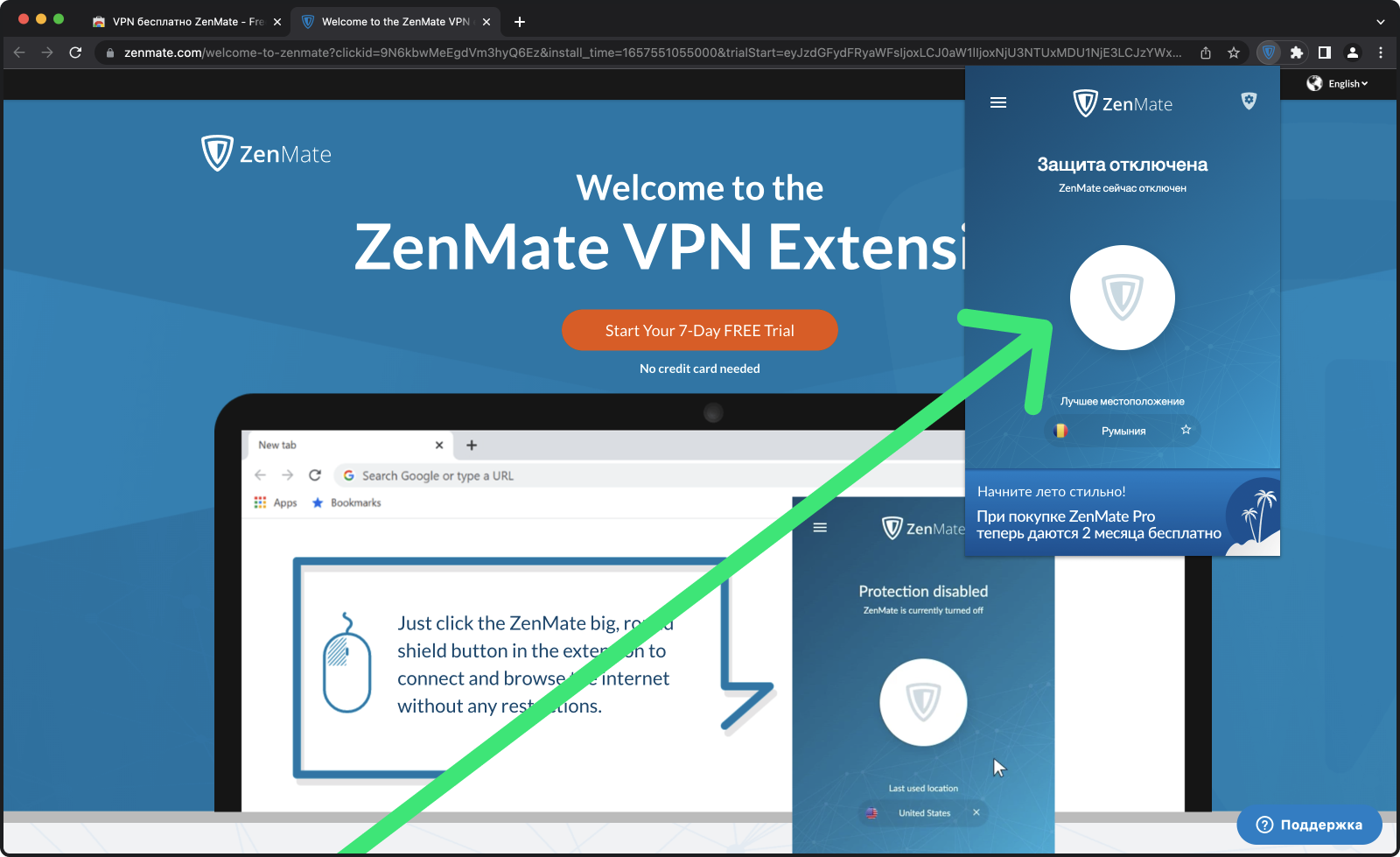
Task: Click the plus icon in the mockup browser
Action: [472, 445]
